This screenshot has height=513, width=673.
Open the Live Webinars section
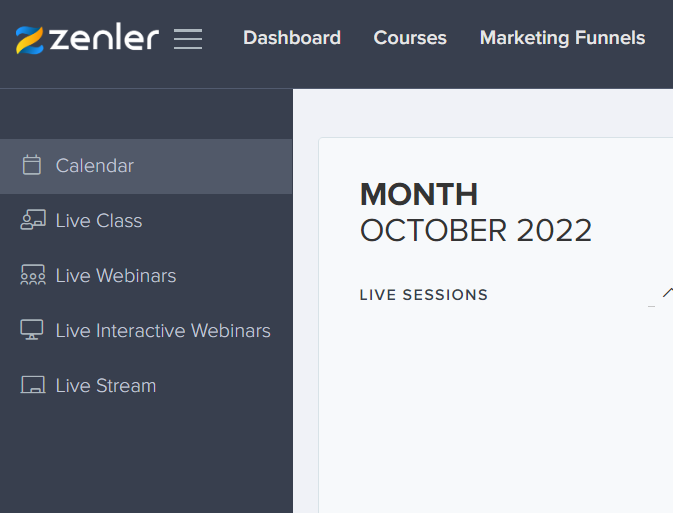pyautogui.click(x=146, y=276)
